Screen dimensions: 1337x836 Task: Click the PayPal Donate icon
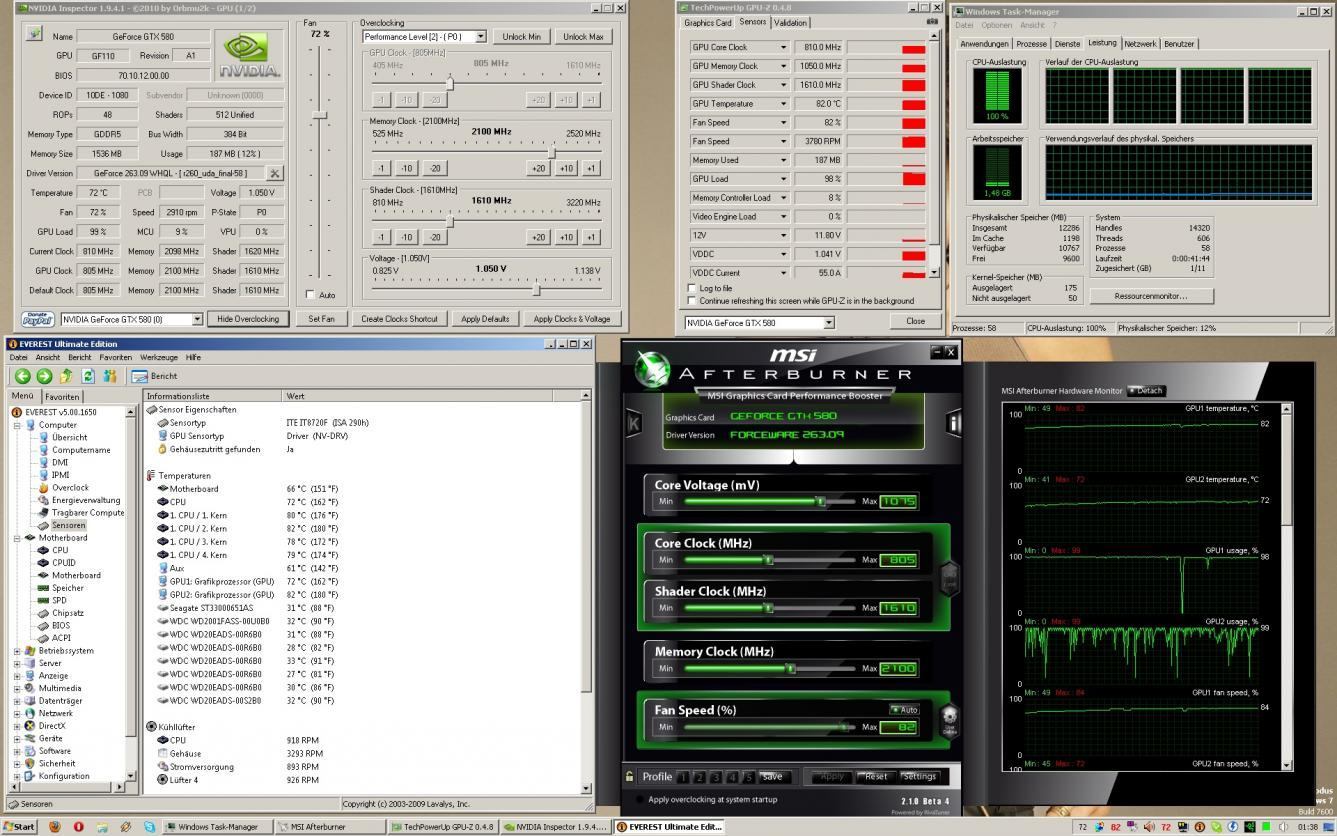(37, 319)
